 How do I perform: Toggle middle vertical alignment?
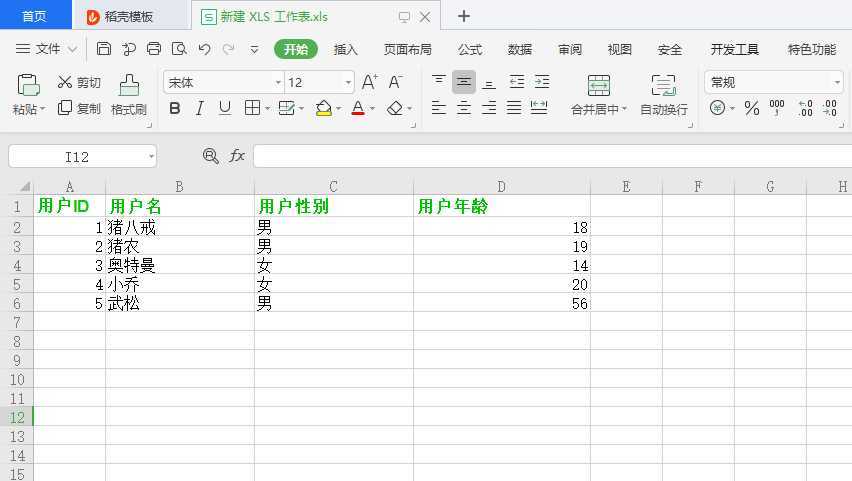(x=463, y=82)
